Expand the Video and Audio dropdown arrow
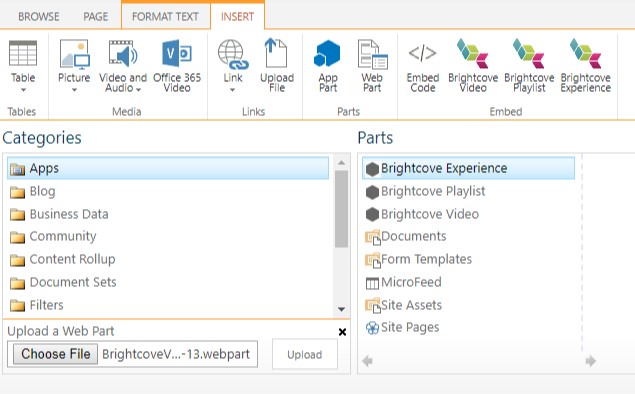This screenshot has height=394, width=635. click(139, 89)
